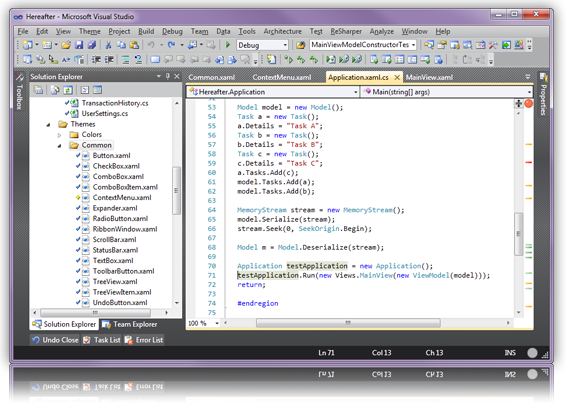Open the active files list dropdown at tab strip end
Image resolution: width=566 pixels, height=403 pixels.
528,77
